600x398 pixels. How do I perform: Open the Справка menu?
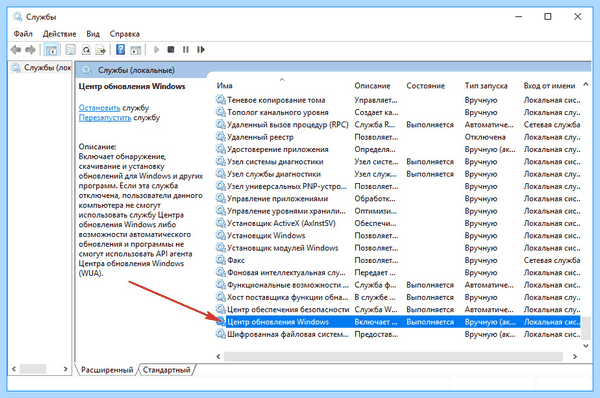click(x=124, y=34)
